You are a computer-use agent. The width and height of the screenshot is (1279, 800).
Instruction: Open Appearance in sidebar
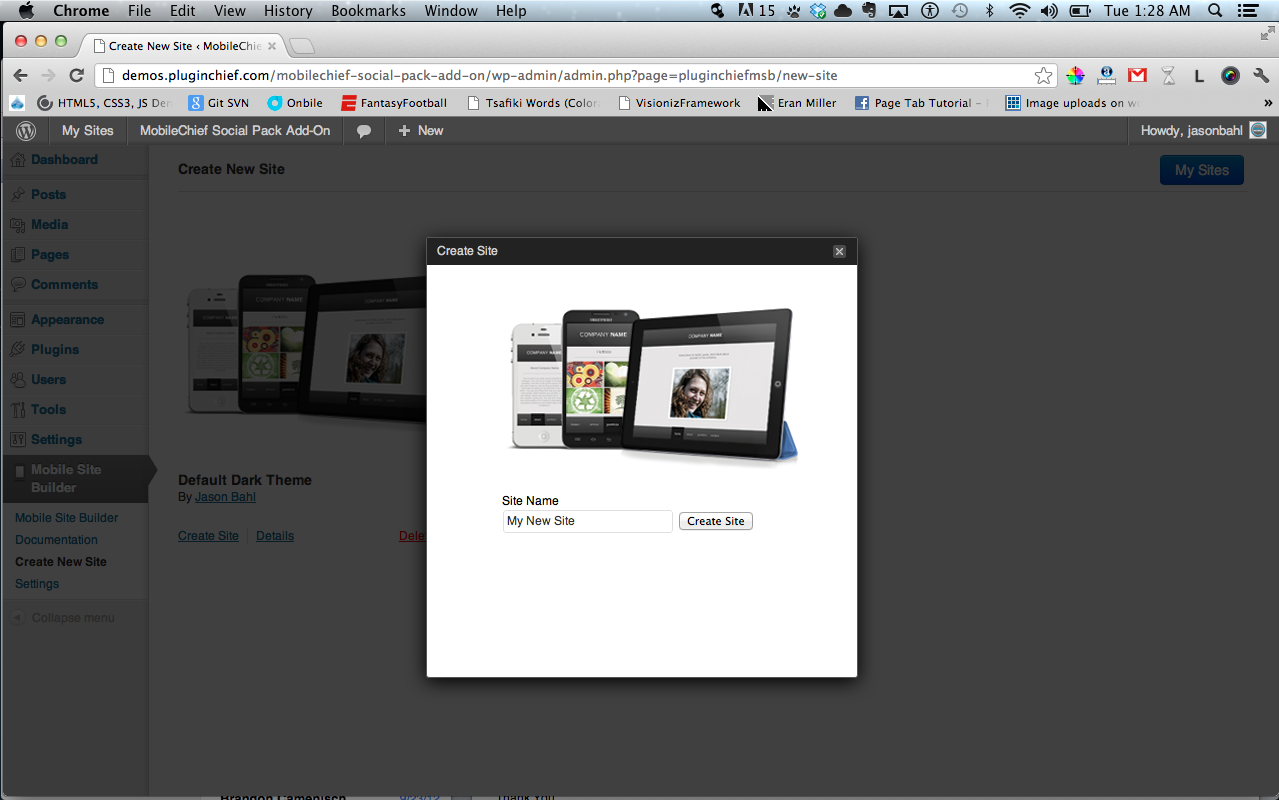[67, 320]
